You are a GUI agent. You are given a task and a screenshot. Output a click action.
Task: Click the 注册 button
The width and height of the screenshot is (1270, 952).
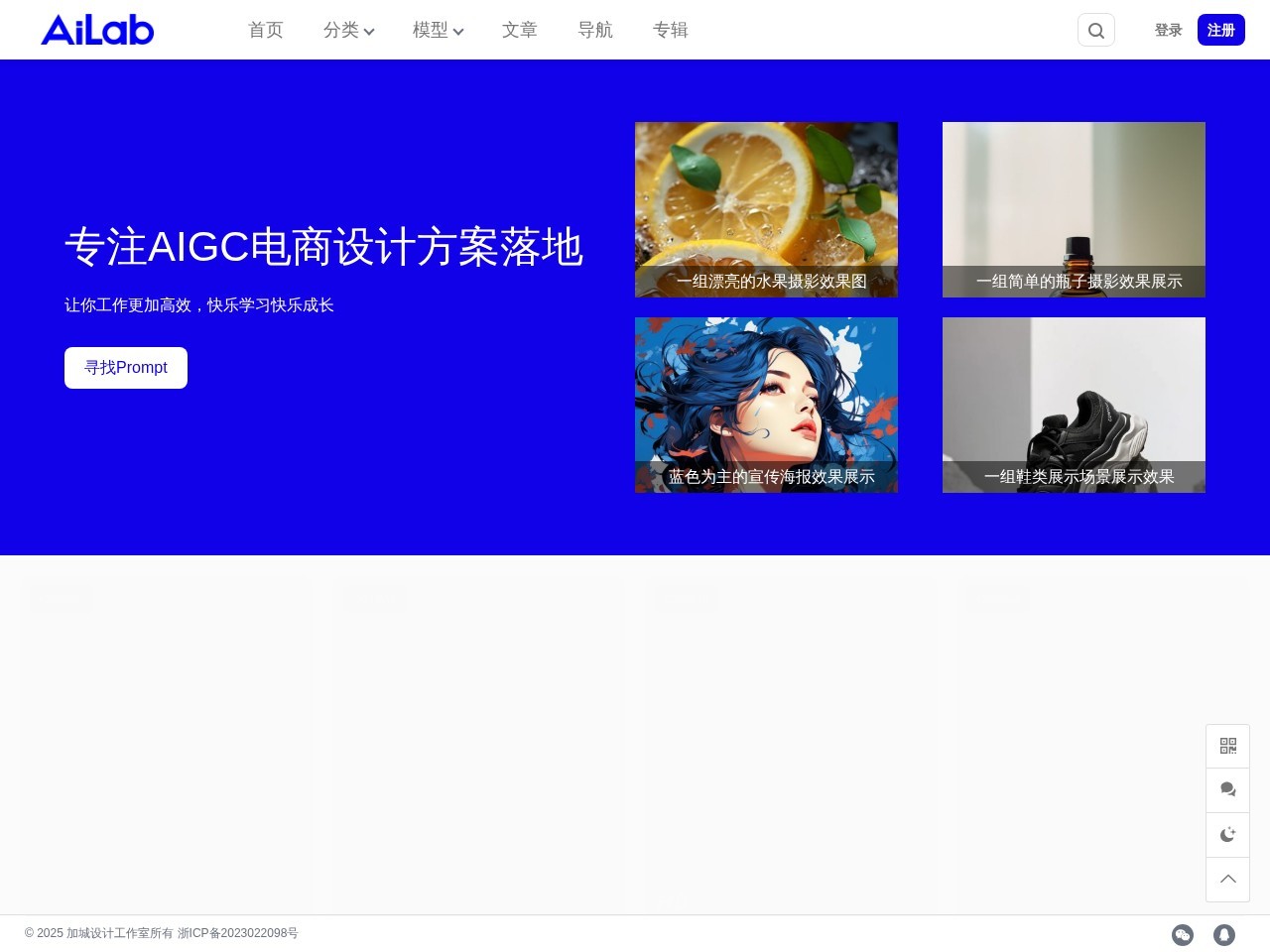pyautogui.click(x=1220, y=30)
